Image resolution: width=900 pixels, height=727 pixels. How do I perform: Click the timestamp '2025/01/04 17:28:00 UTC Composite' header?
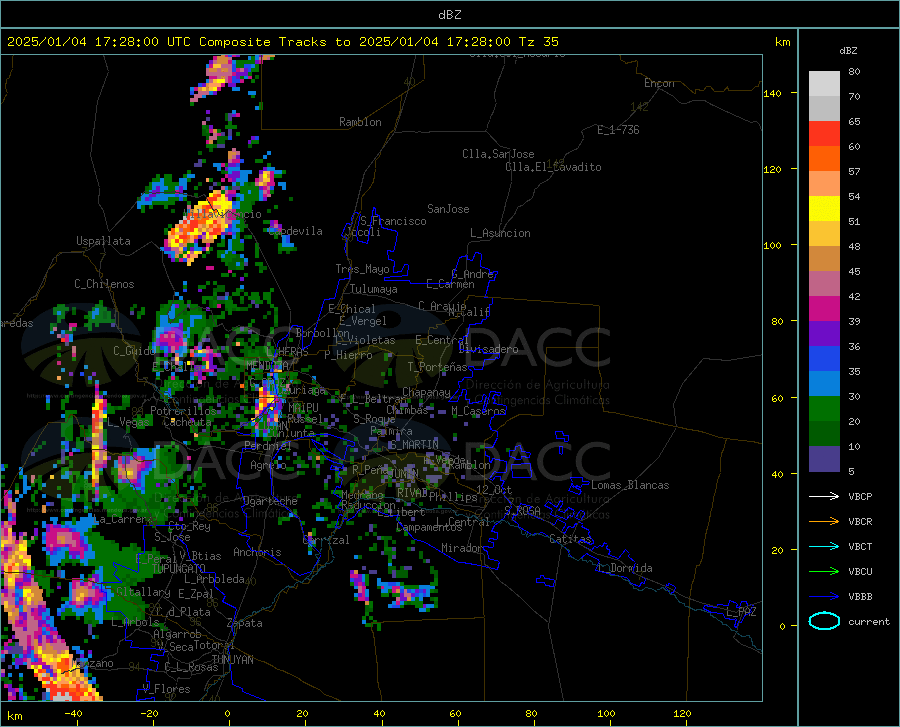click(138, 42)
